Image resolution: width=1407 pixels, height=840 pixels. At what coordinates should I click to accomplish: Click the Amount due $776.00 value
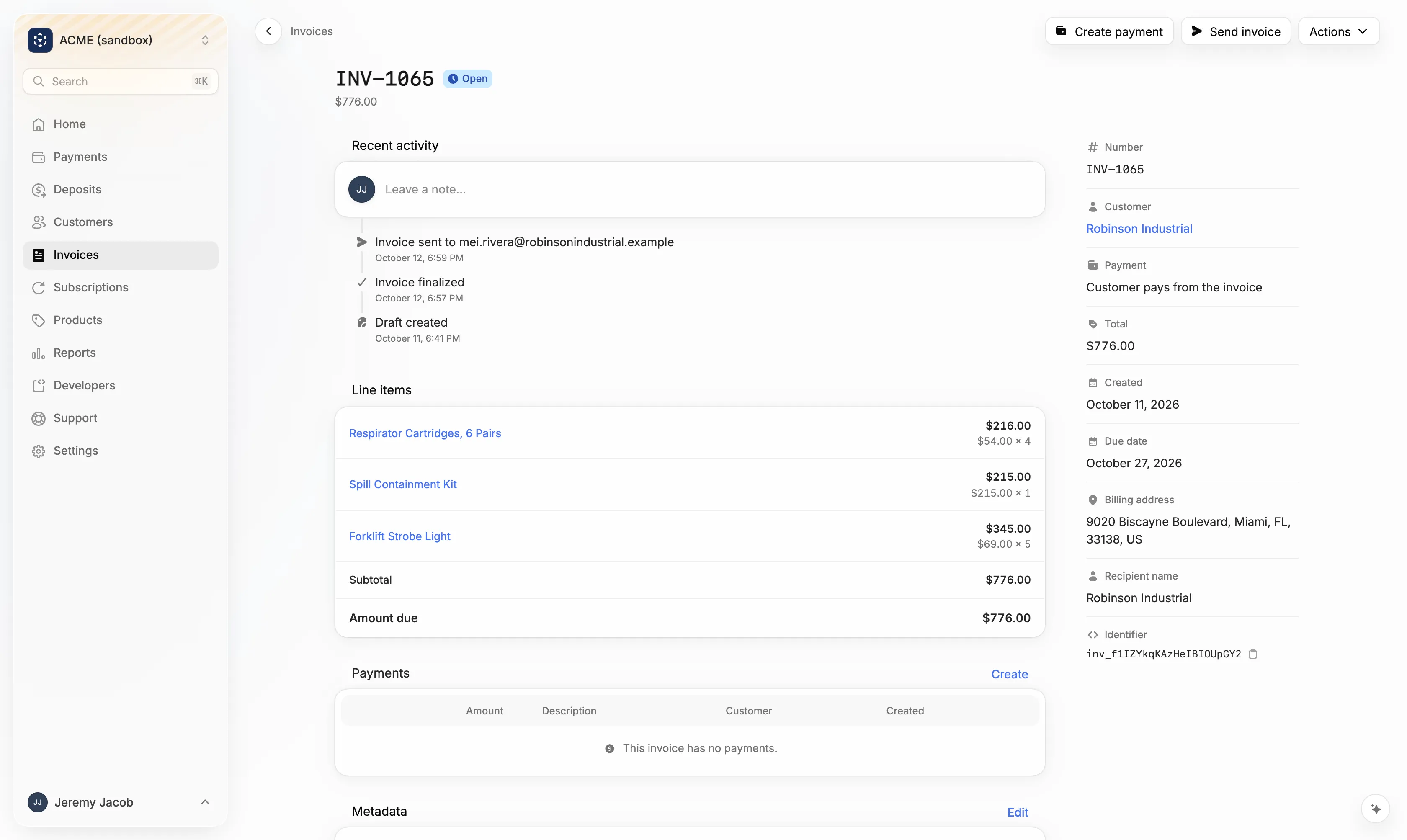(x=1006, y=618)
